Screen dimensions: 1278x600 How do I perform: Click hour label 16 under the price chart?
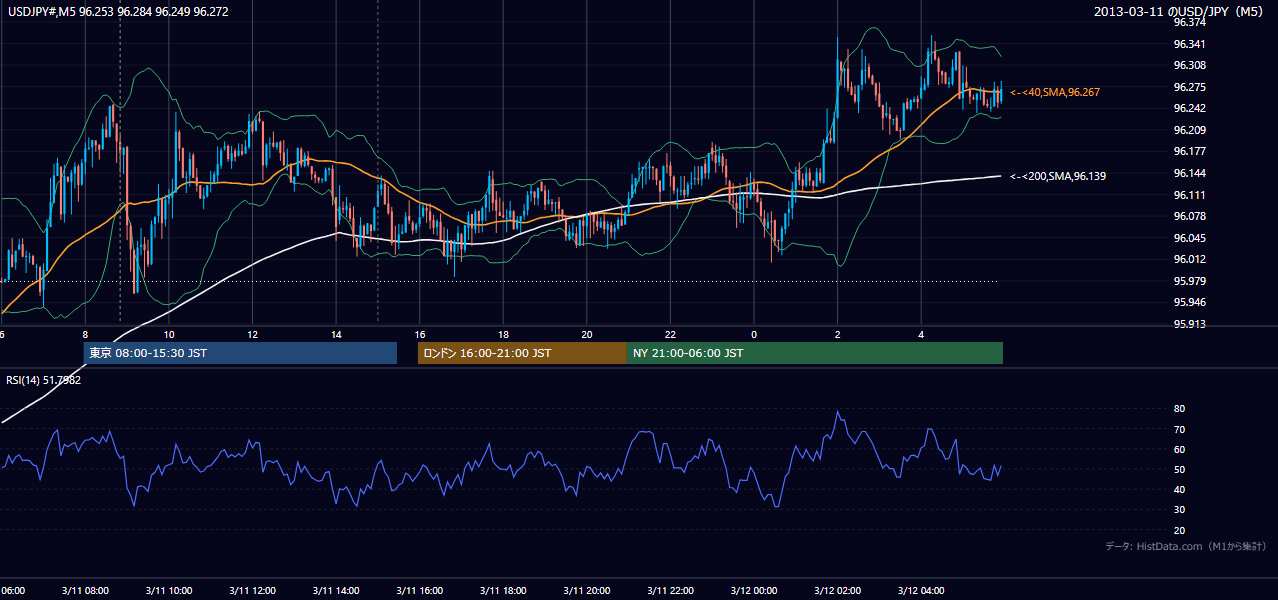(x=420, y=334)
